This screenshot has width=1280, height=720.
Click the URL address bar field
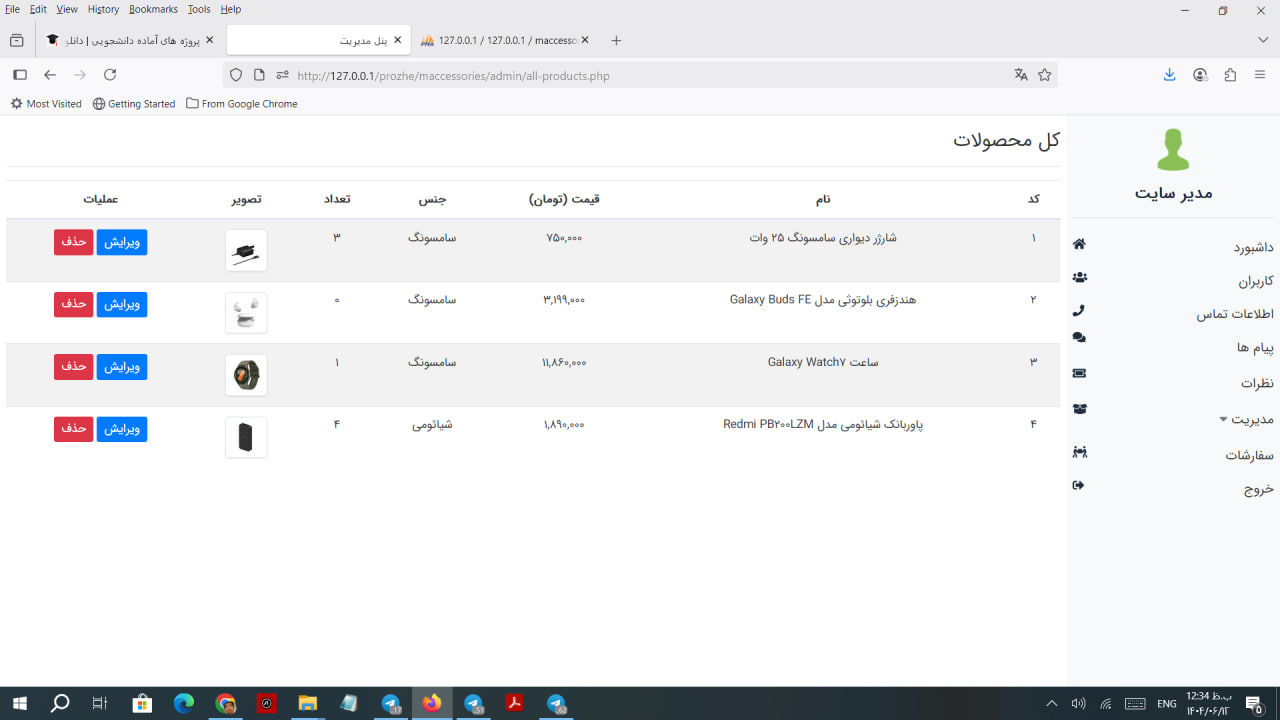[x=640, y=75]
